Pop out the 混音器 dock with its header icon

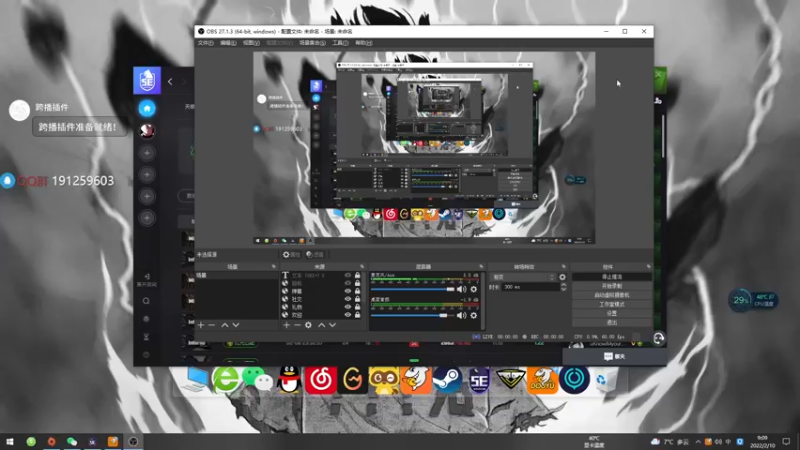pyautogui.click(x=481, y=267)
